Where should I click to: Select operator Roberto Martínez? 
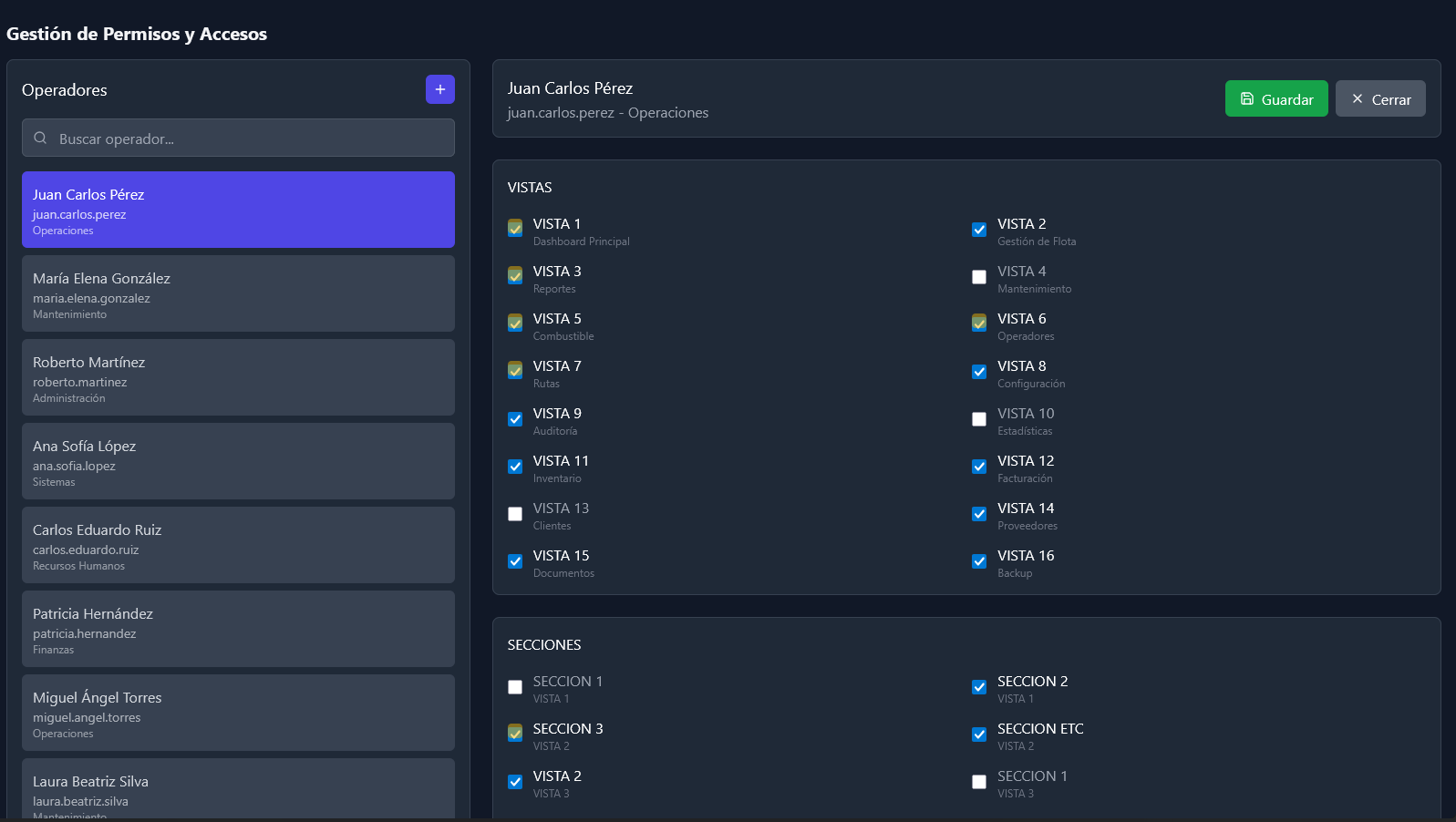(238, 377)
